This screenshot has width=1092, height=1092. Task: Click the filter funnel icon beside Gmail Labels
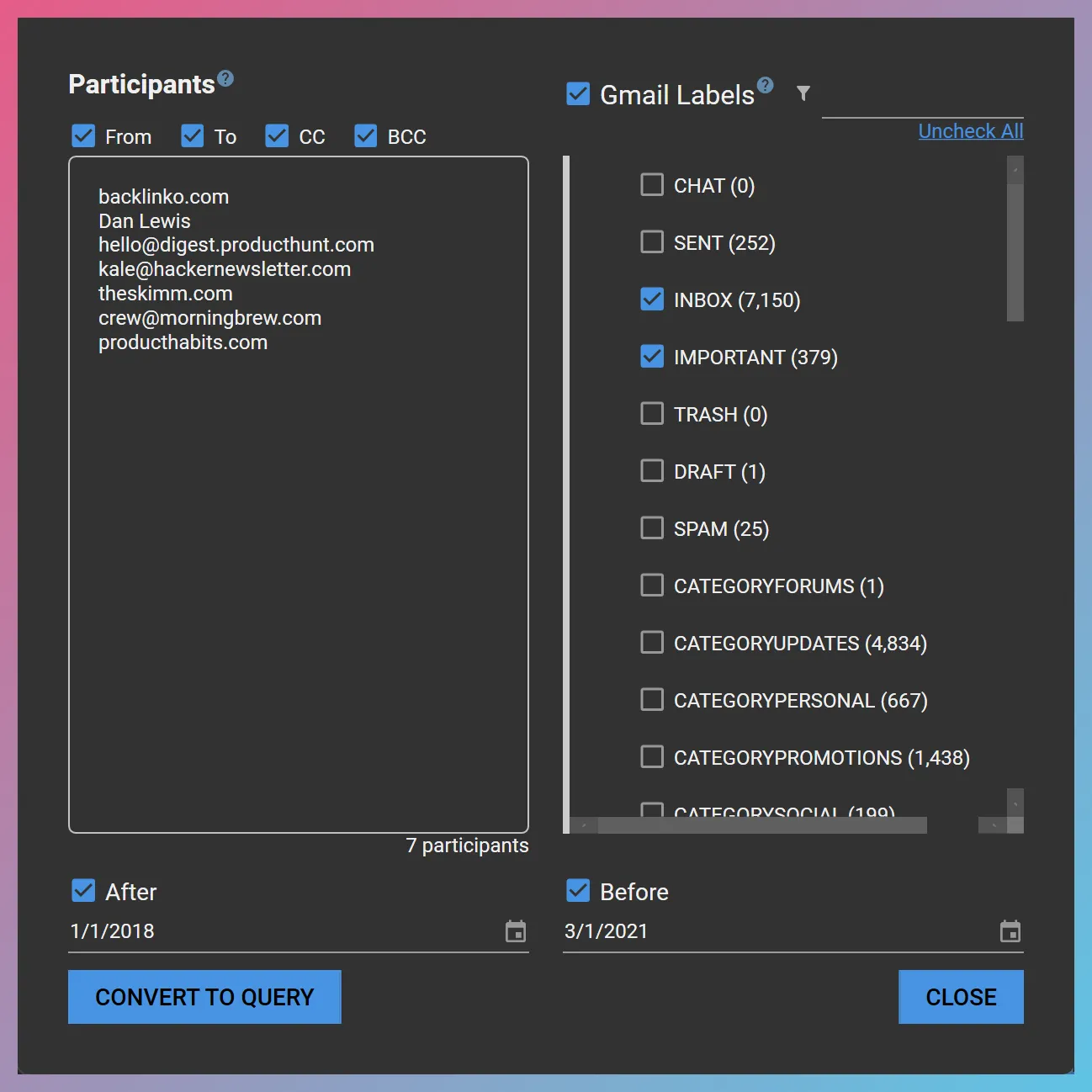click(803, 93)
